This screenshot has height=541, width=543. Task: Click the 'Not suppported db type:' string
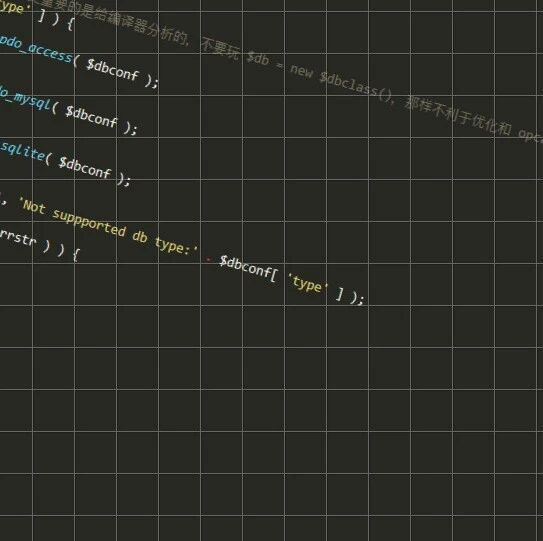(108, 227)
